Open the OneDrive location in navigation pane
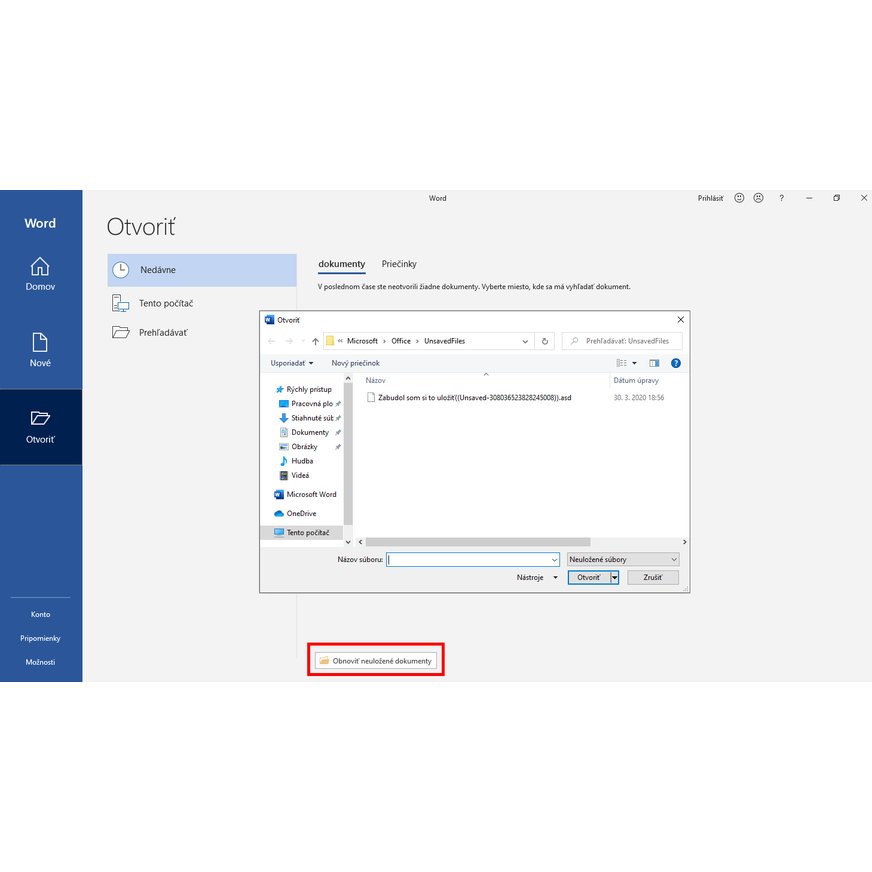Viewport: 872px width, 872px height. point(301,513)
